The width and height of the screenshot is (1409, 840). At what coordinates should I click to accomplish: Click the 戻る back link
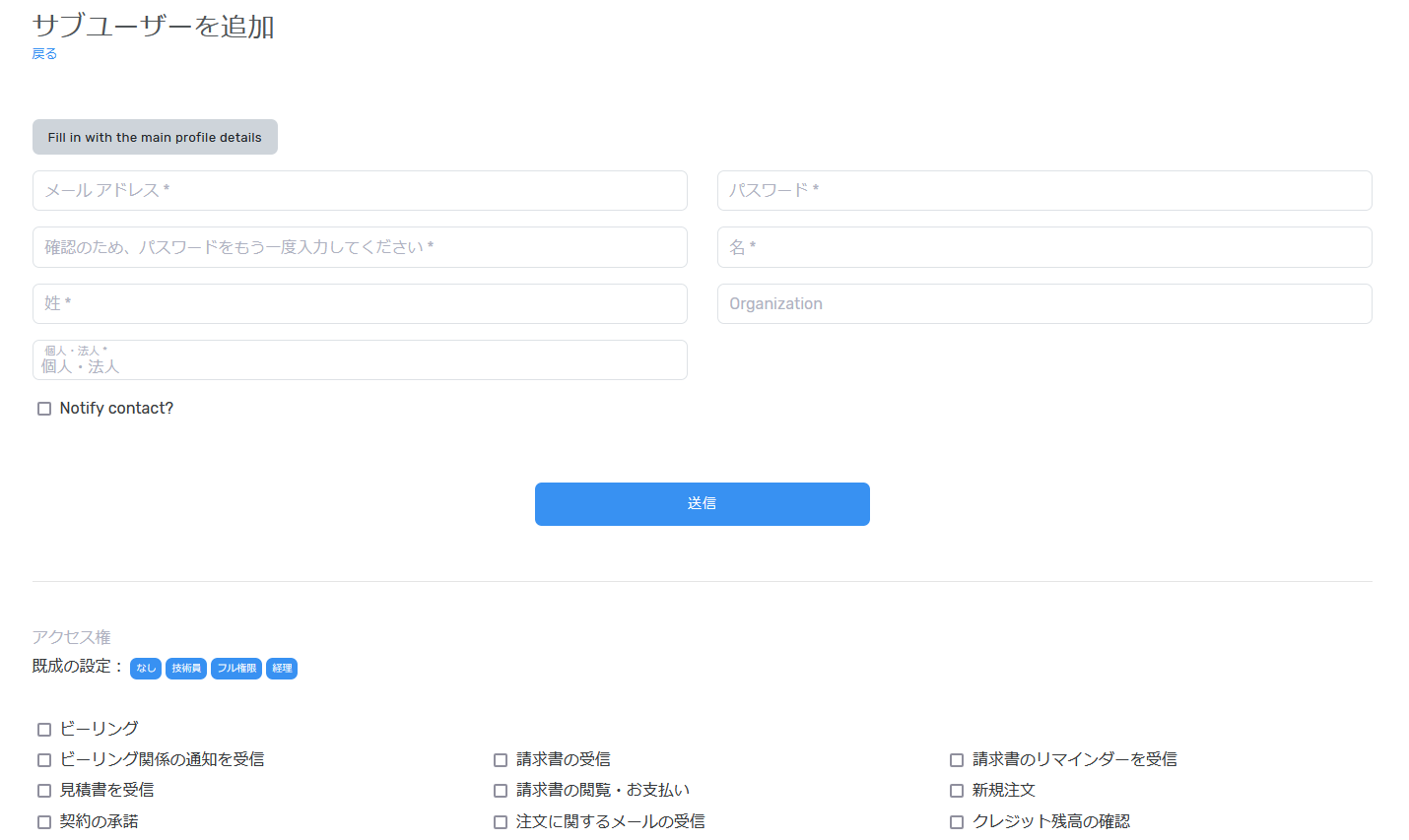point(44,54)
